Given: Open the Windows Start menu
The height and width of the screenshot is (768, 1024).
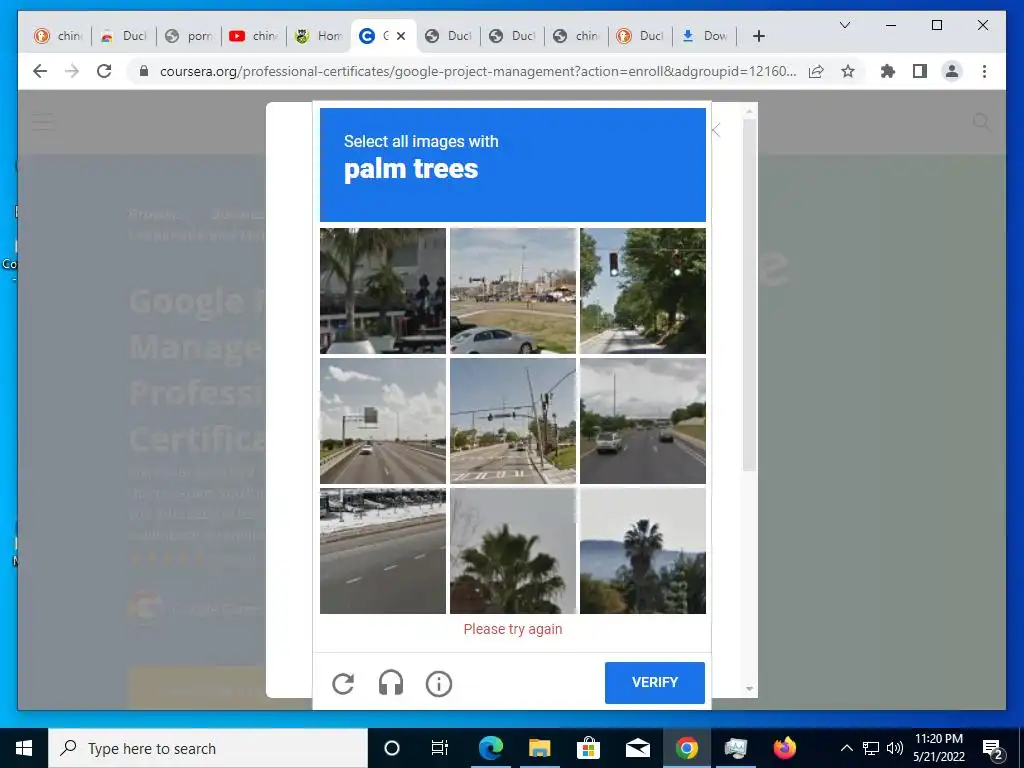Looking at the screenshot, I should tap(24, 748).
